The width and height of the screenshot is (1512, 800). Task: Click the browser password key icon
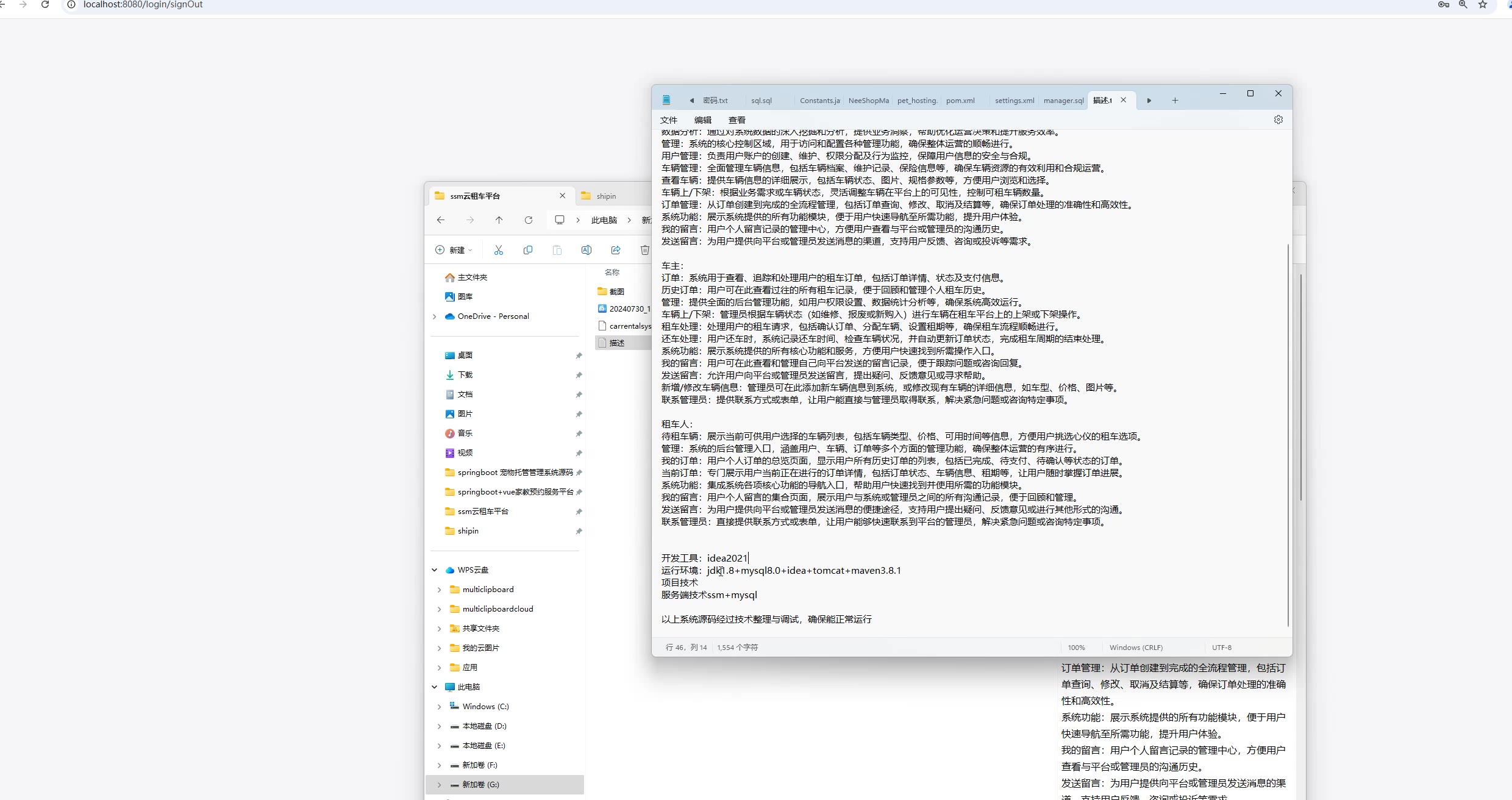pos(1443,5)
